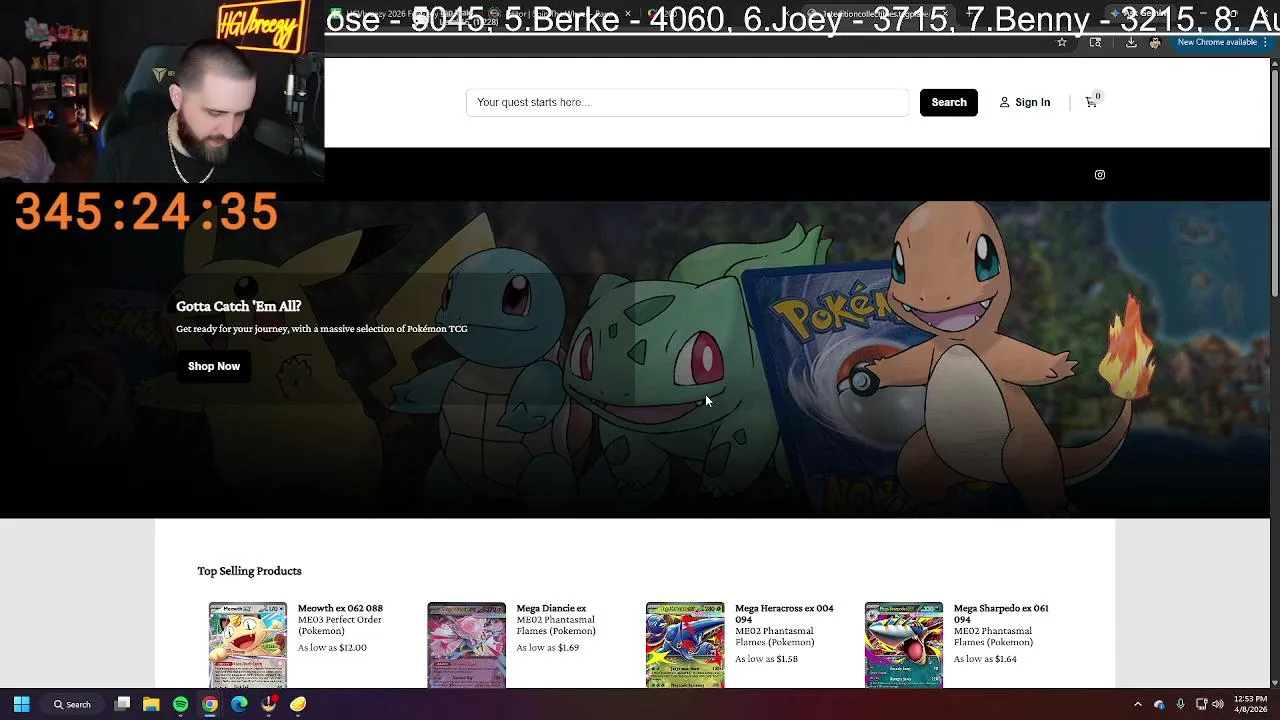The image size is (1280, 720).
Task: Click the Mega Diancie ex card thumbnail
Action: click(467, 645)
